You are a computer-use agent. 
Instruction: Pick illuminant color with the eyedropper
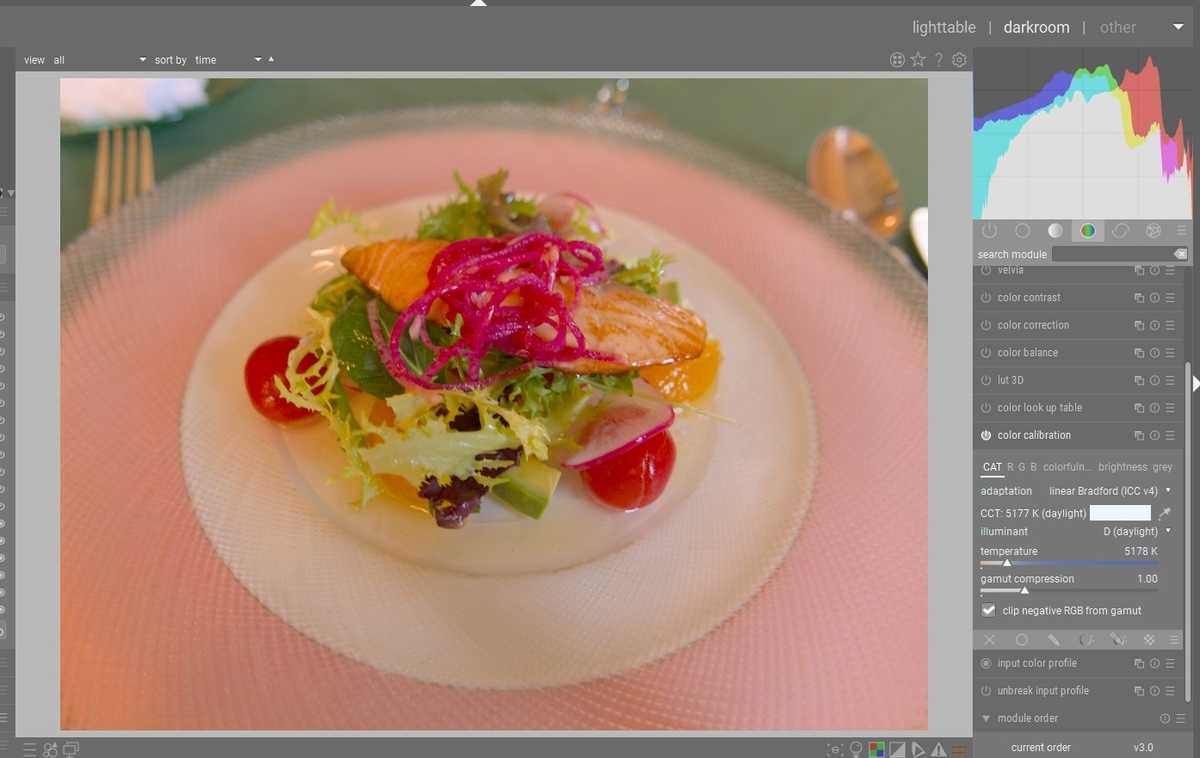1165,513
